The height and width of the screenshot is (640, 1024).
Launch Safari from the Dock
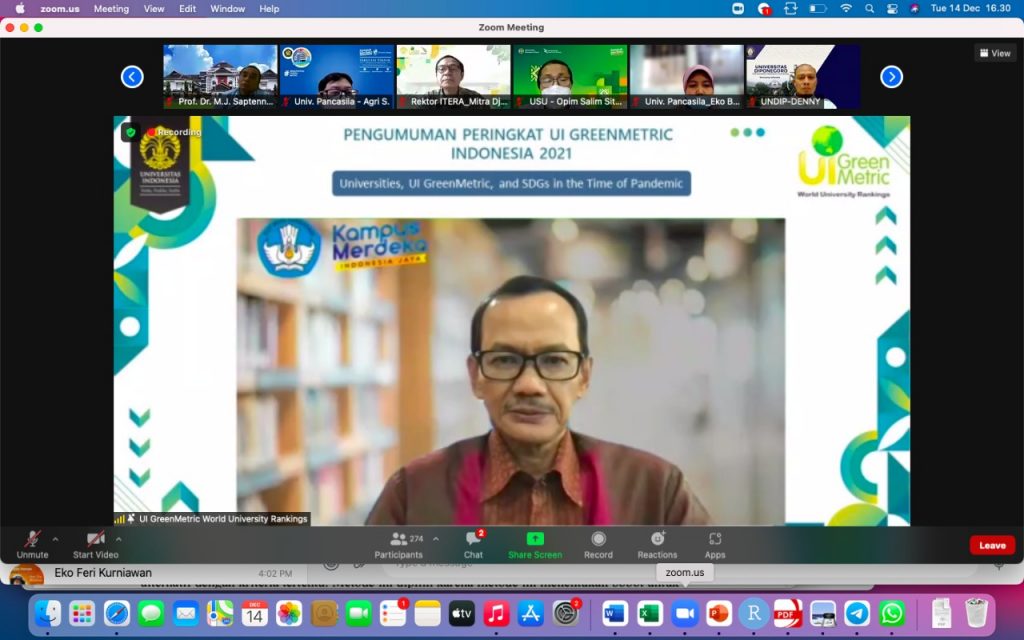click(x=117, y=613)
